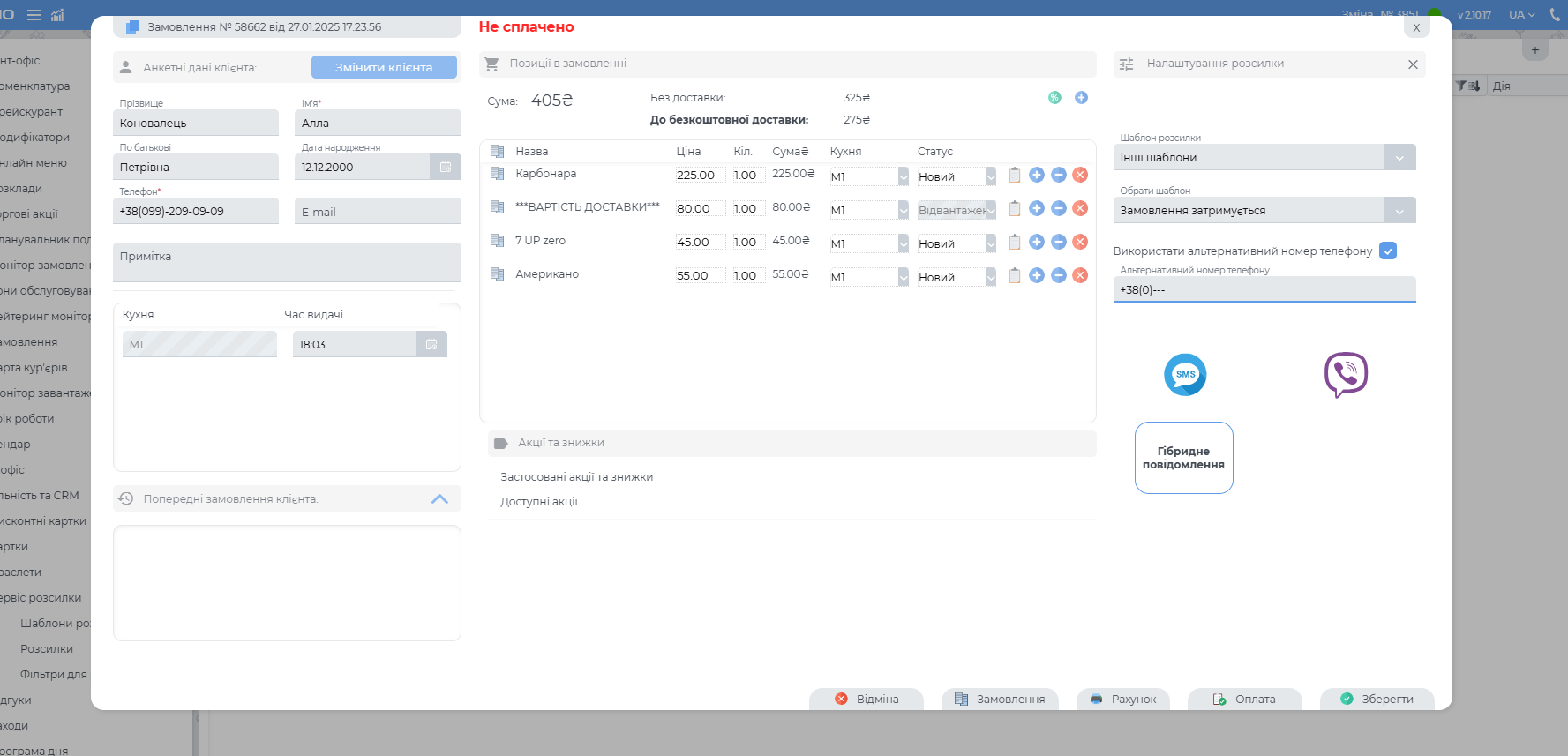The width and height of the screenshot is (1568, 756).
Task: Click the blue add position icon near the order sum
Action: point(1081,98)
